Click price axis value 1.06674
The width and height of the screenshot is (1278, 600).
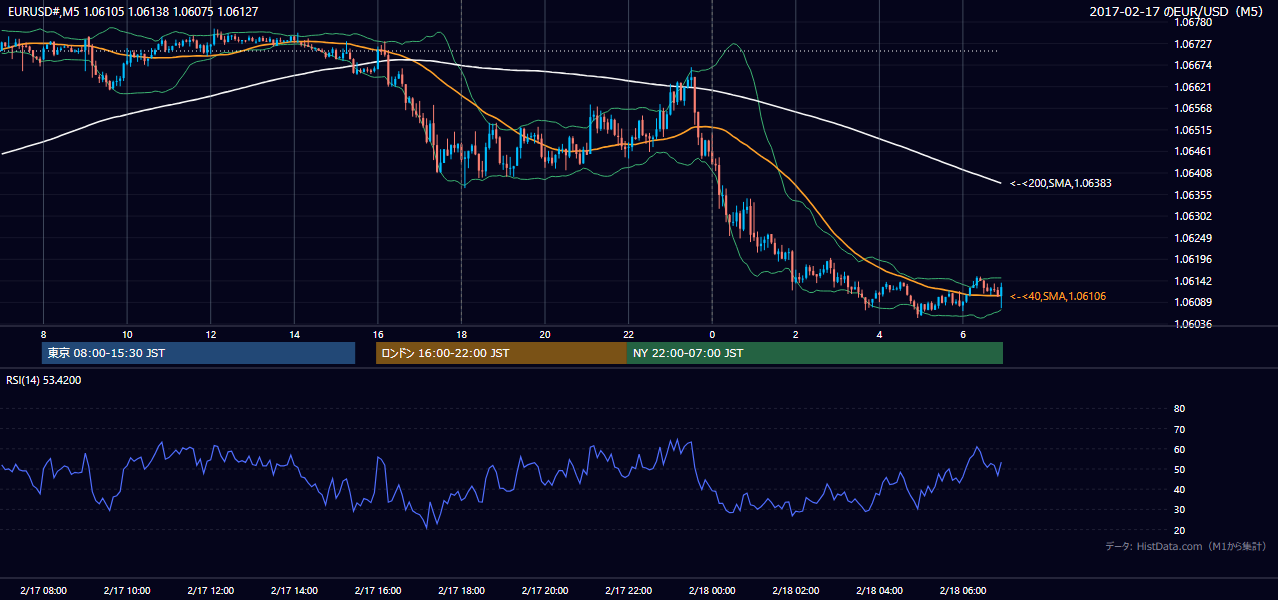click(1192, 65)
